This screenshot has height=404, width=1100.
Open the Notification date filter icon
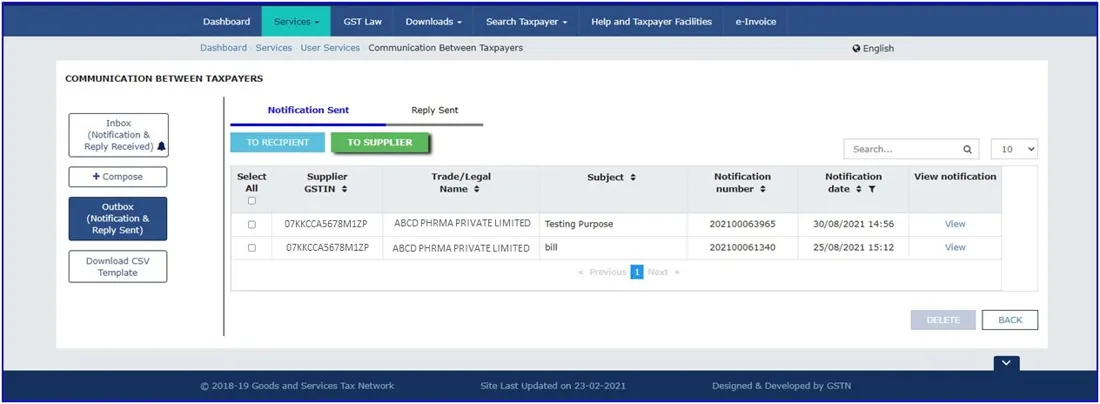click(871, 189)
